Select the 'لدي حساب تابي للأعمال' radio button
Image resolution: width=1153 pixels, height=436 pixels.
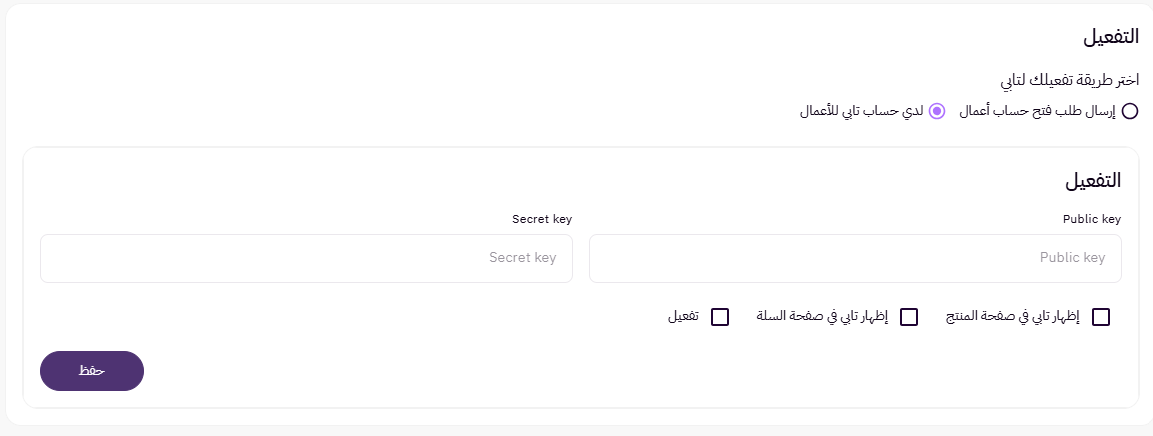pos(937,111)
